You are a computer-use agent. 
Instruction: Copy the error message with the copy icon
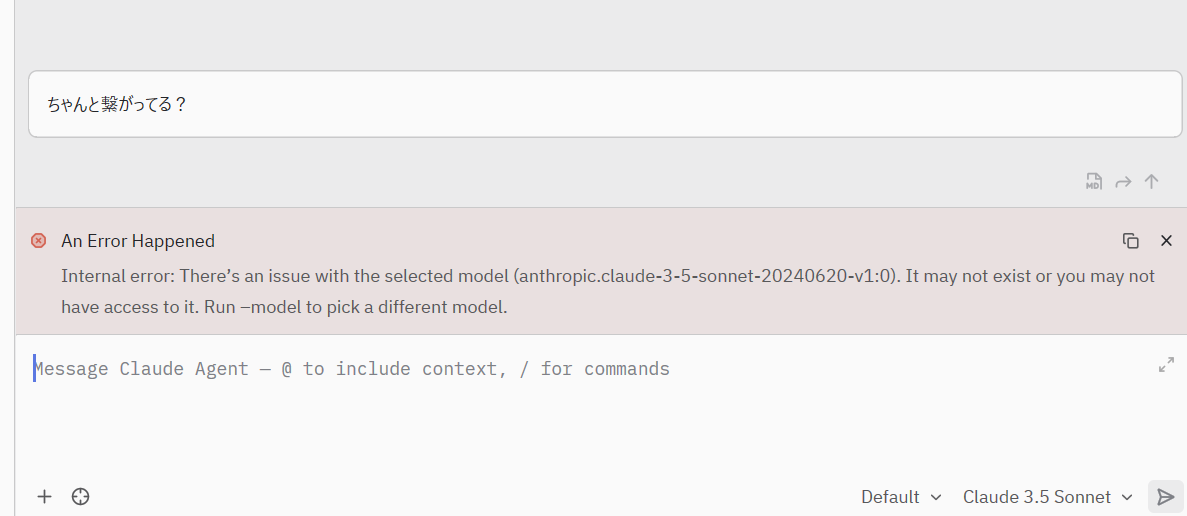click(1131, 240)
